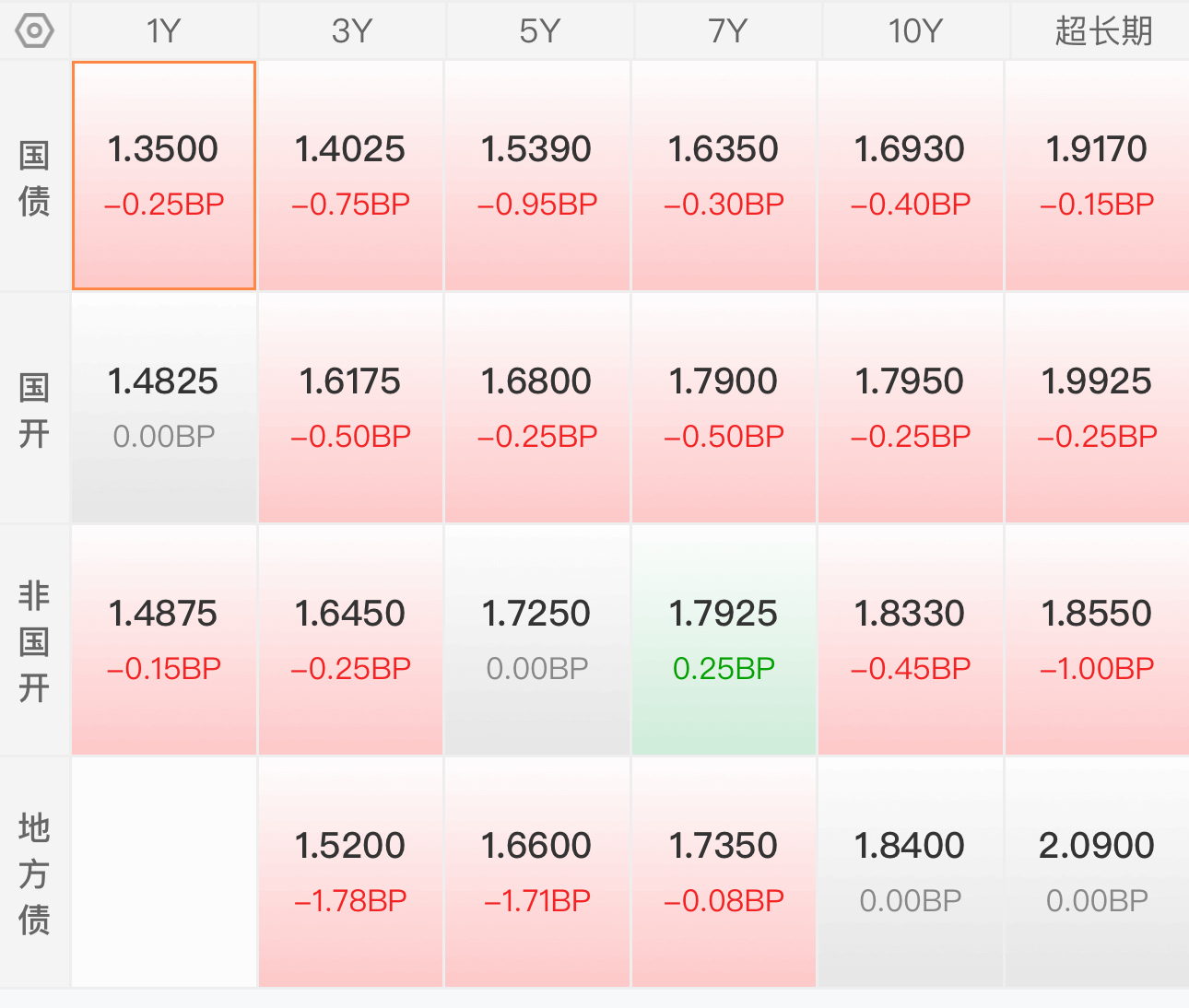Click the 1.4825 国开 1Y cell
This screenshot has height=1008, width=1189.
(x=164, y=408)
